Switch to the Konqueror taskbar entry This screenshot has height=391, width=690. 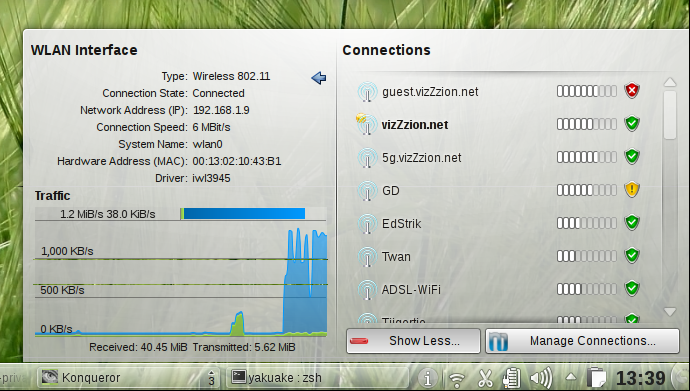128,377
